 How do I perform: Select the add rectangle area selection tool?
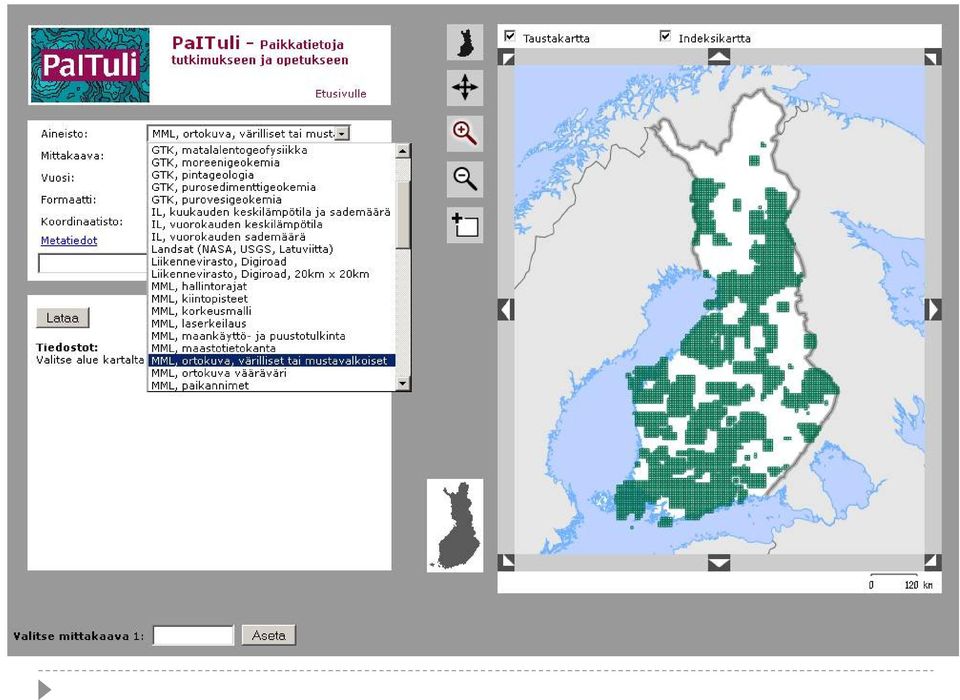(x=465, y=225)
